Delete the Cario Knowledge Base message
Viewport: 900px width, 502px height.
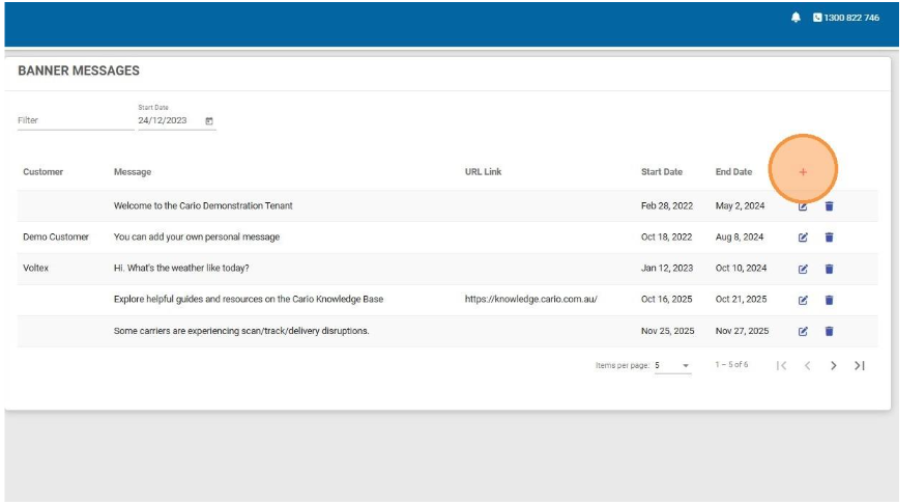(829, 299)
